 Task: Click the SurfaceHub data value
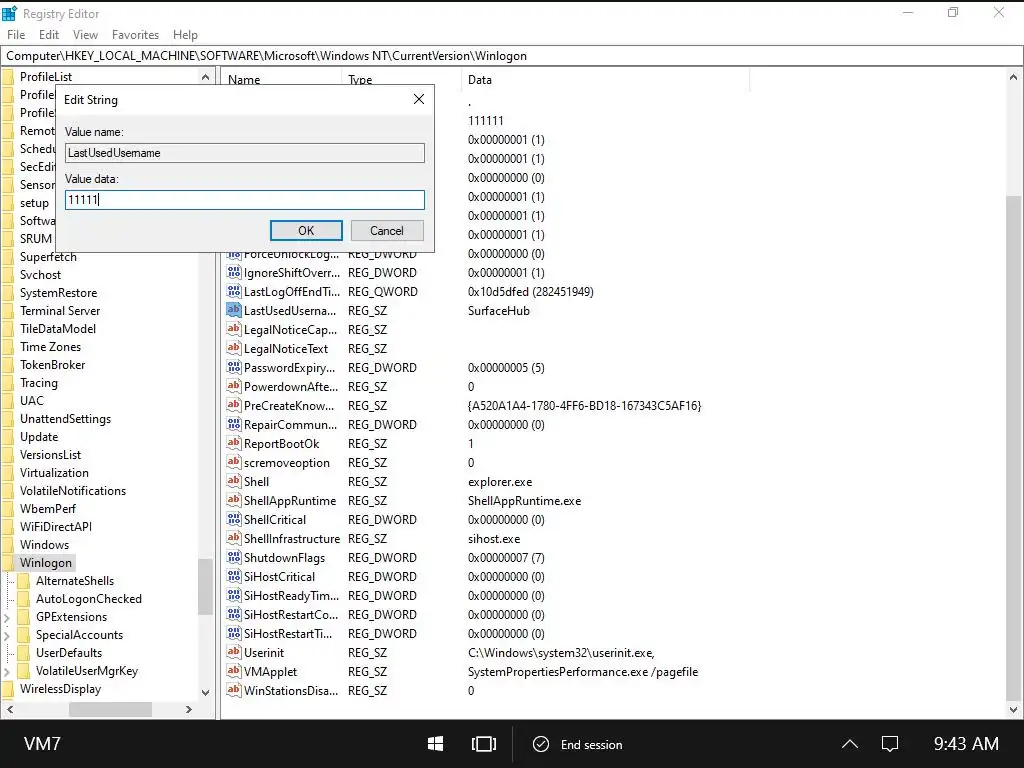point(499,311)
